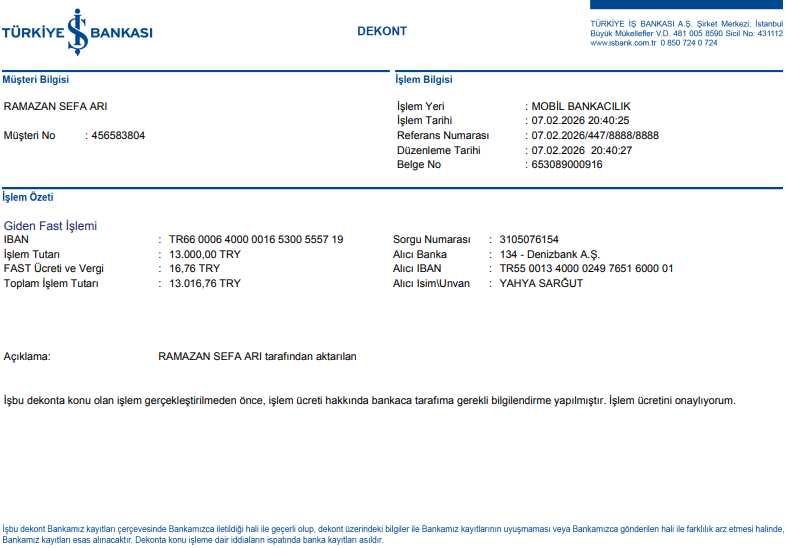This screenshot has height=548, width=786.
Task: Select company info line 'TÜRKİYE İŞ BANKASI A.Ş. Şirket Merkezi'
Action: [686, 24]
